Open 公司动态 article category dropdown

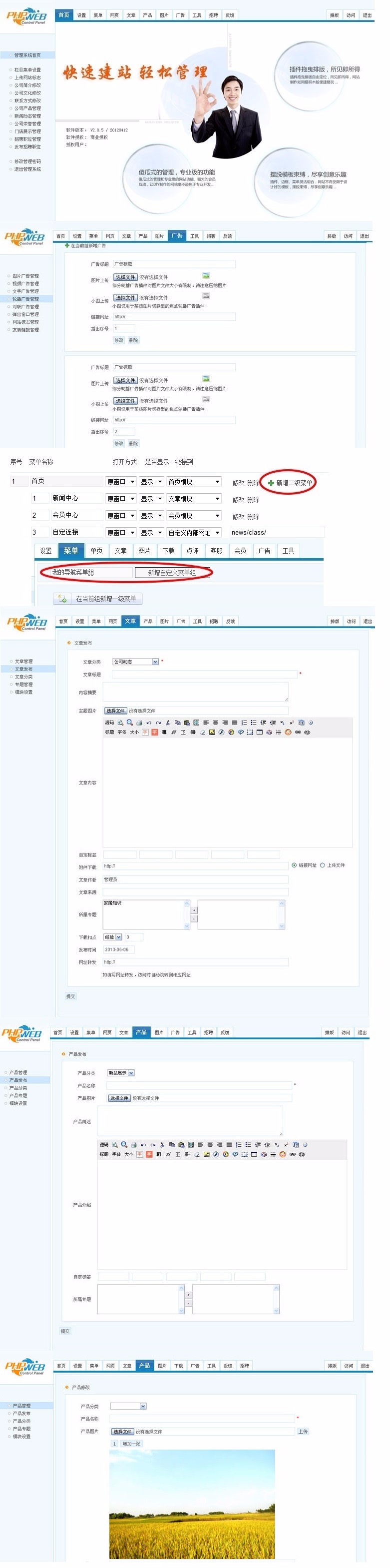[x=135, y=662]
